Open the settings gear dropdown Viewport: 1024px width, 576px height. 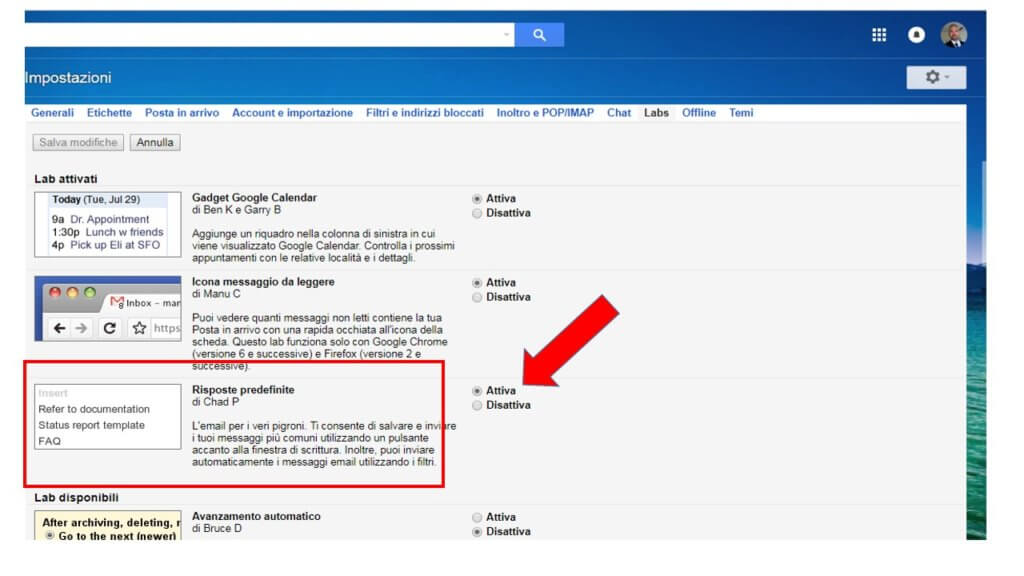coord(936,77)
